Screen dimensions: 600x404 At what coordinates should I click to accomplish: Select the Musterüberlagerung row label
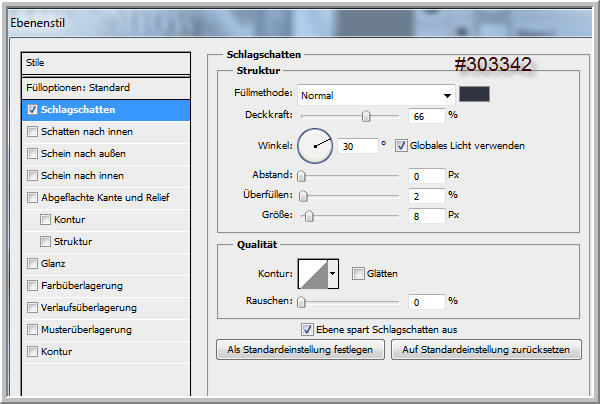point(86,330)
